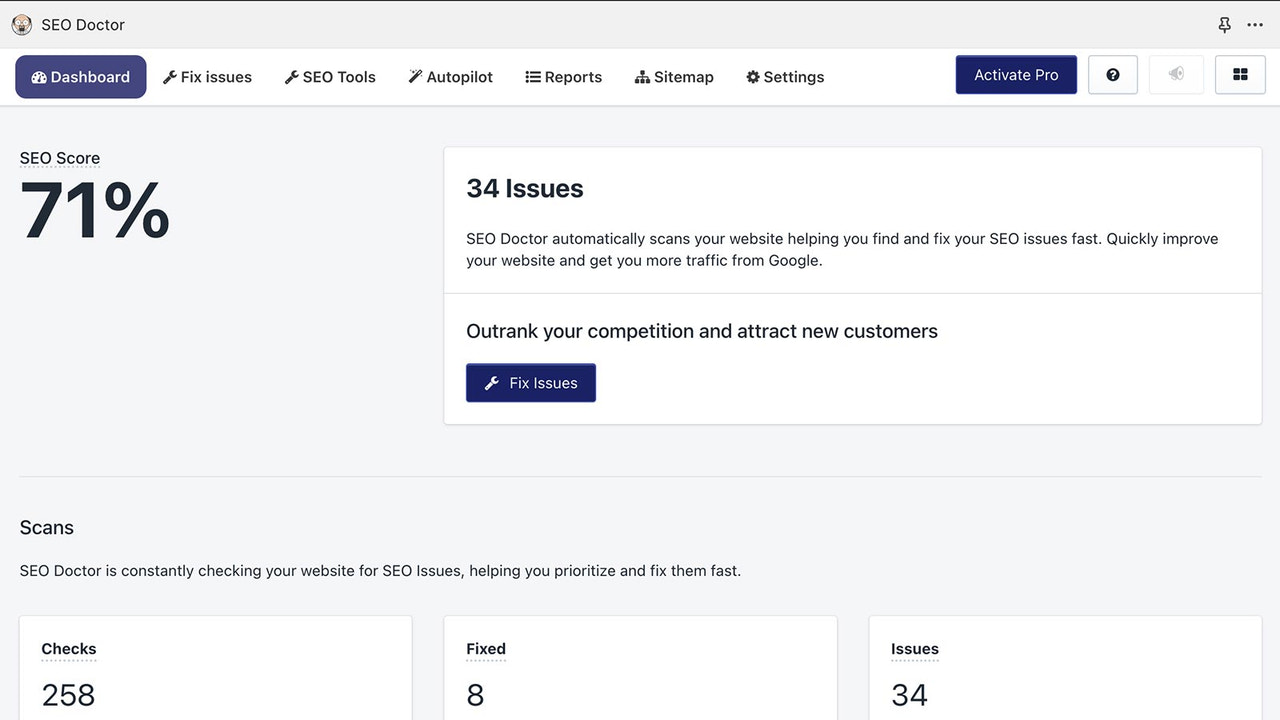Screen dimensions: 1280x720
Task: Click the help question mark icon
Action: tap(1112, 74)
